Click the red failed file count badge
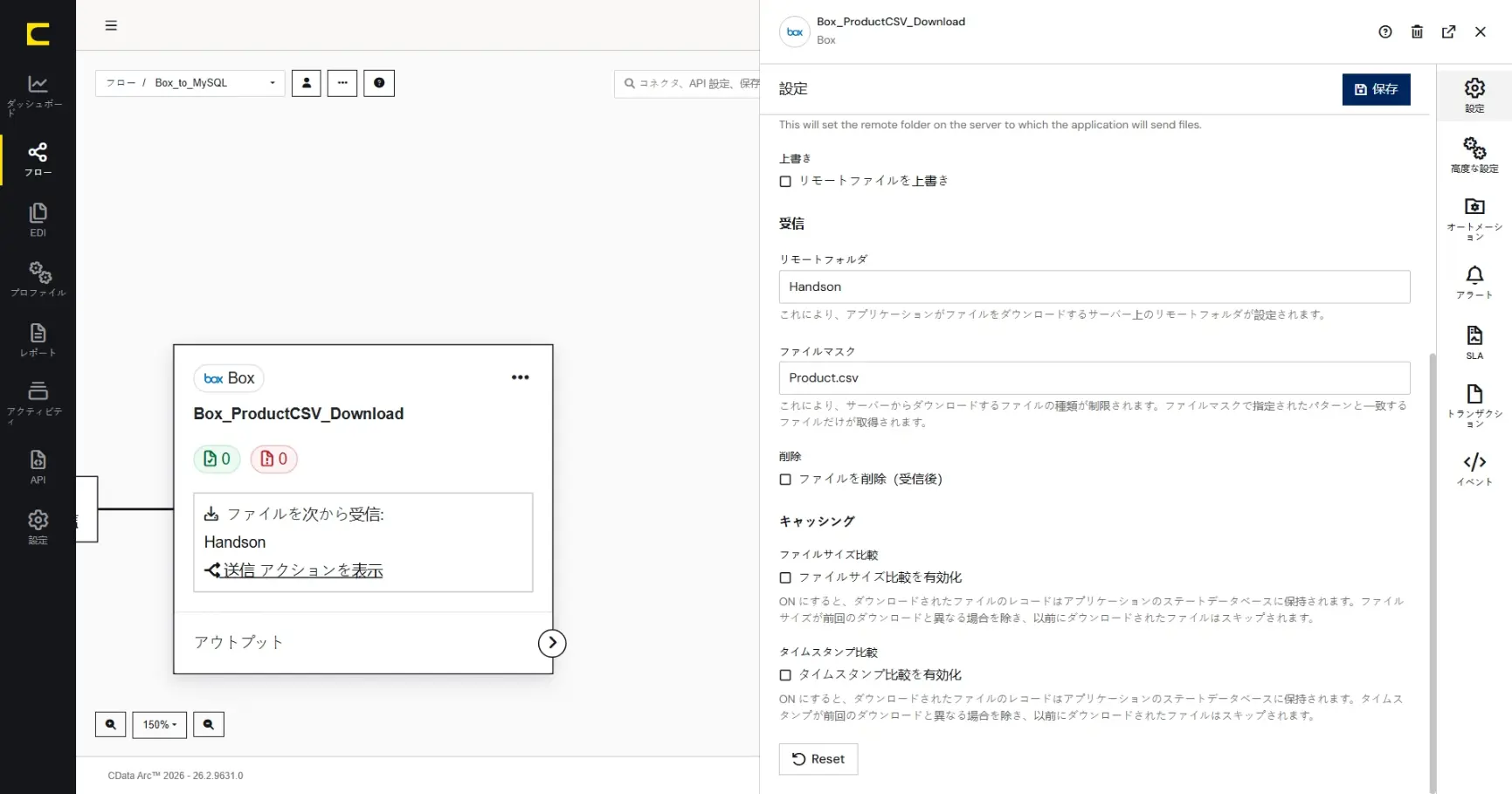Viewport: 1512px width, 794px height. 274,459
